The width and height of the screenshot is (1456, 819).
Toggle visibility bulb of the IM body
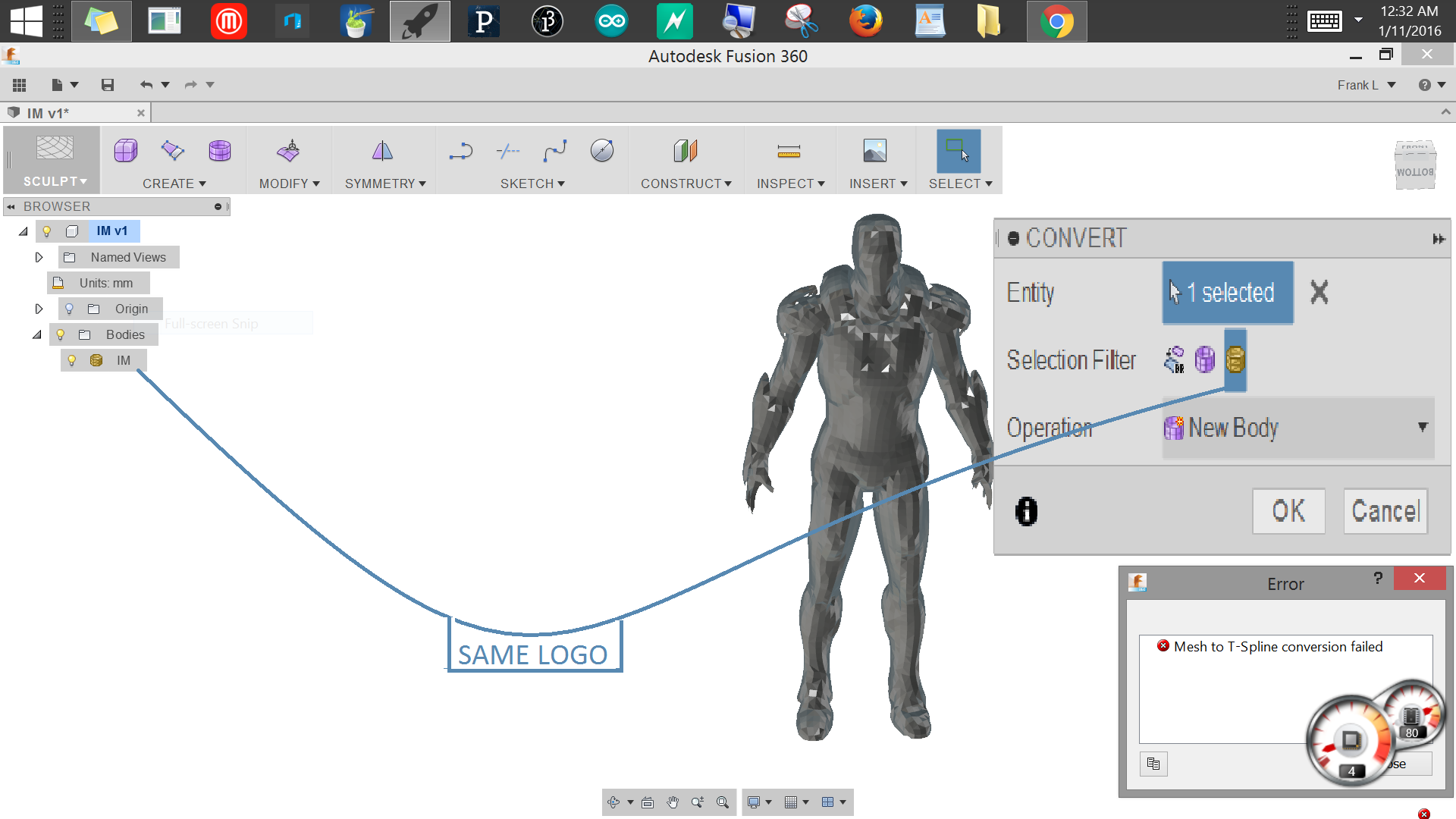(x=71, y=360)
